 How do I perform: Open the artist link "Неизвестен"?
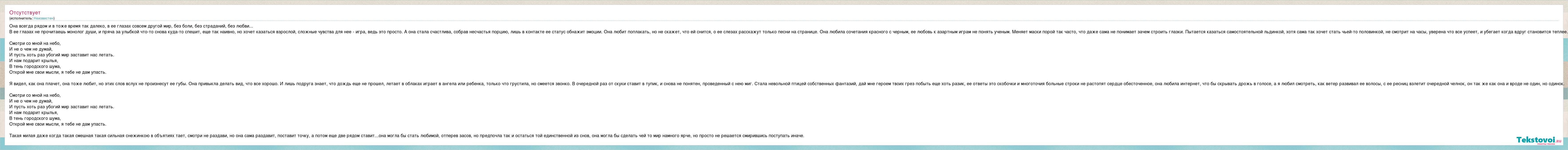click(43, 18)
